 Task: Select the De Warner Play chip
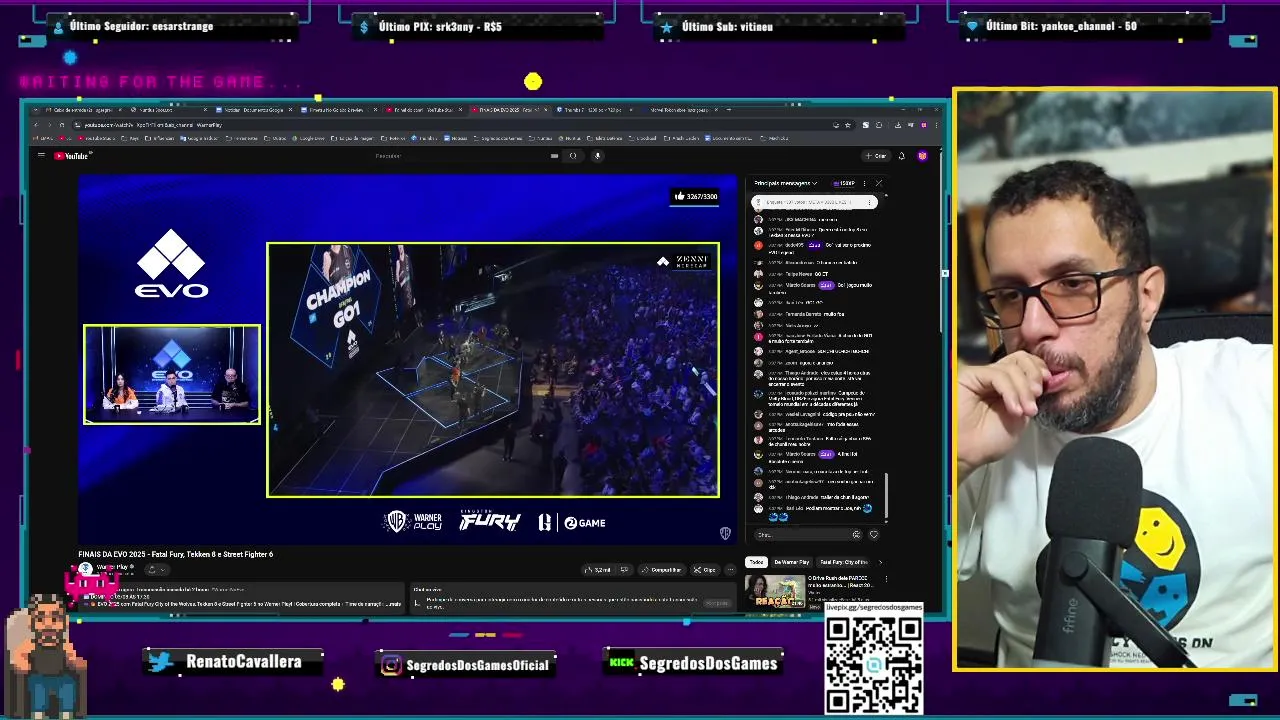click(x=791, y=562)
